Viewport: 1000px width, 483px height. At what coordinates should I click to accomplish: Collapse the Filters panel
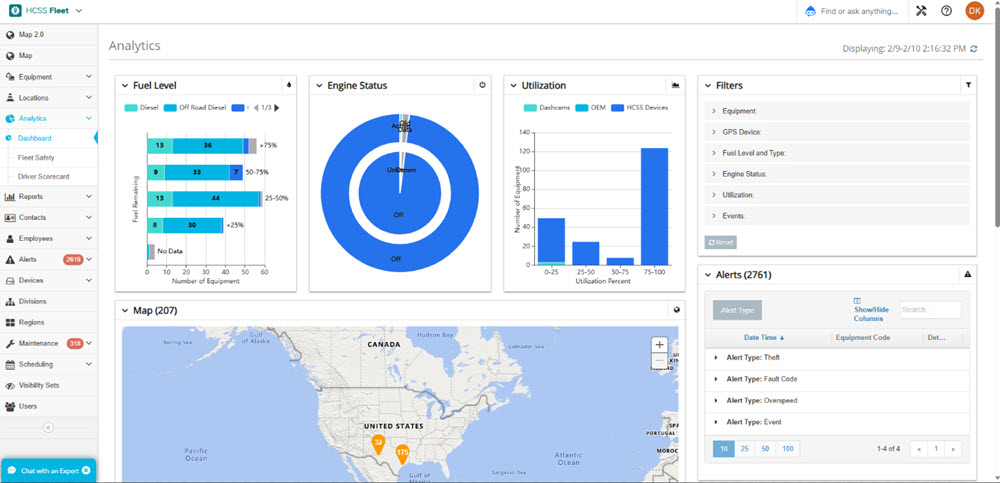point(707,85)
